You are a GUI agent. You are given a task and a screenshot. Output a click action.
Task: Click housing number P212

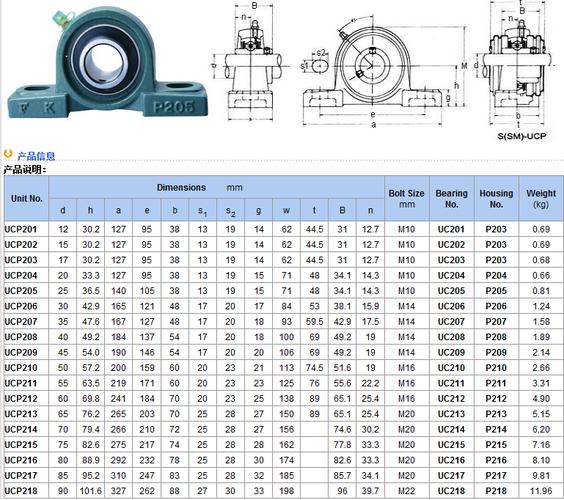(496, 399)
